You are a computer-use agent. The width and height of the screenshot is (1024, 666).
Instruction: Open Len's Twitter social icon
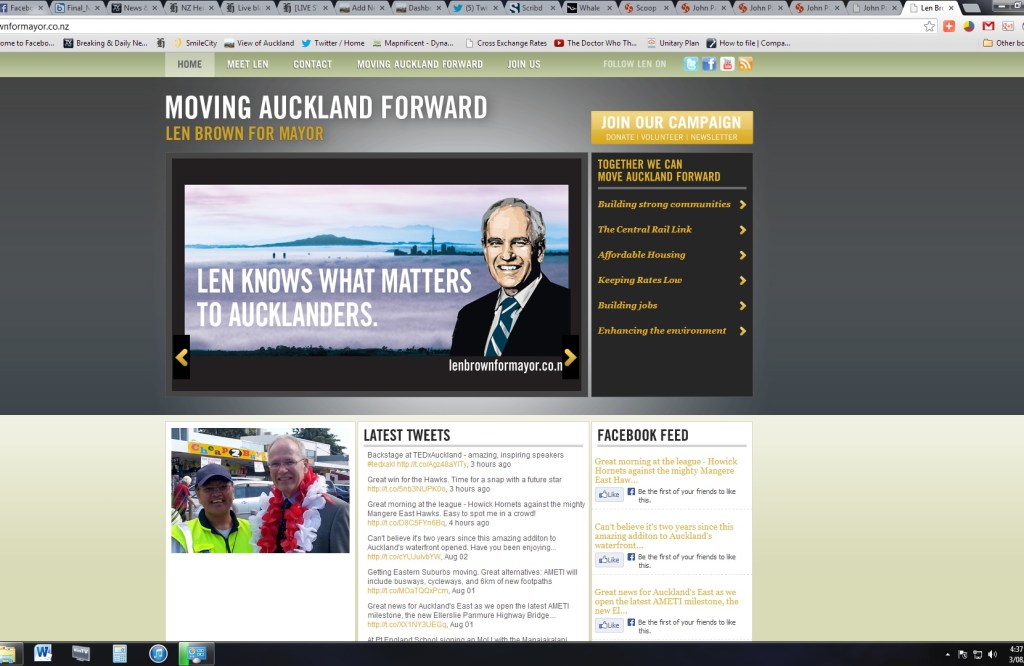click(690, 64)
